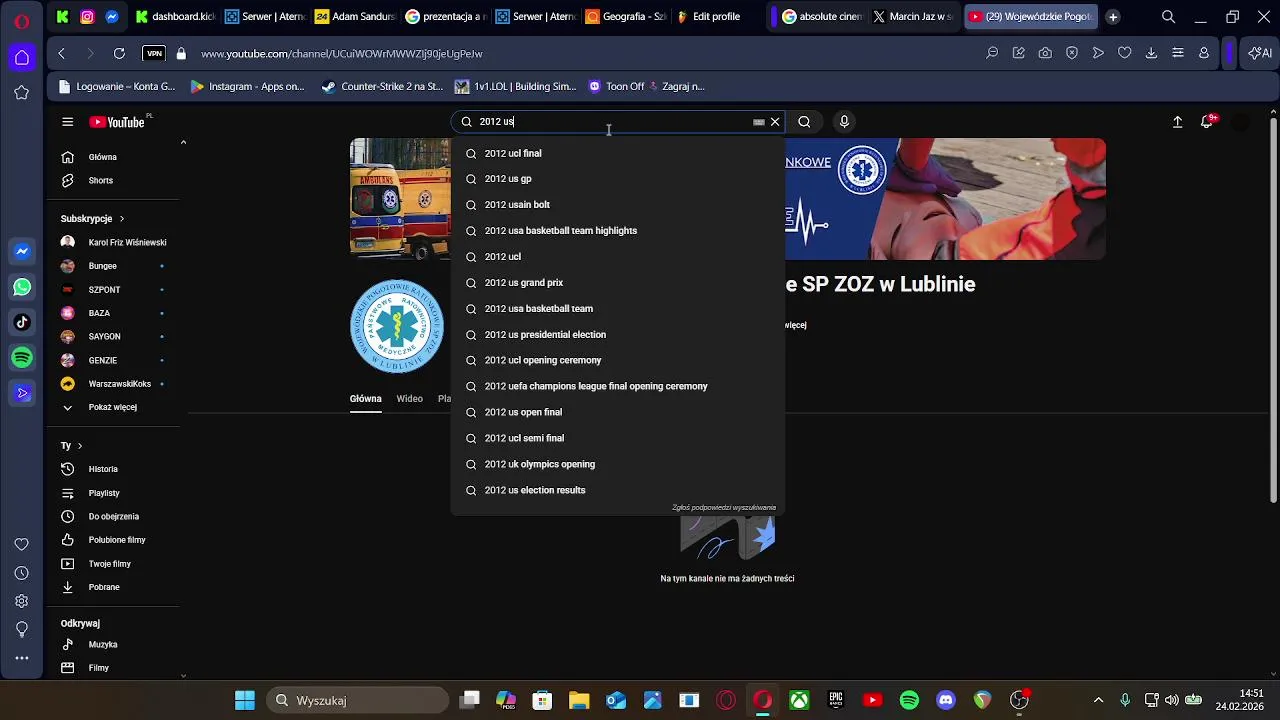
Task: Open Messenger in Opera sidebar
Action: [22, 252]
